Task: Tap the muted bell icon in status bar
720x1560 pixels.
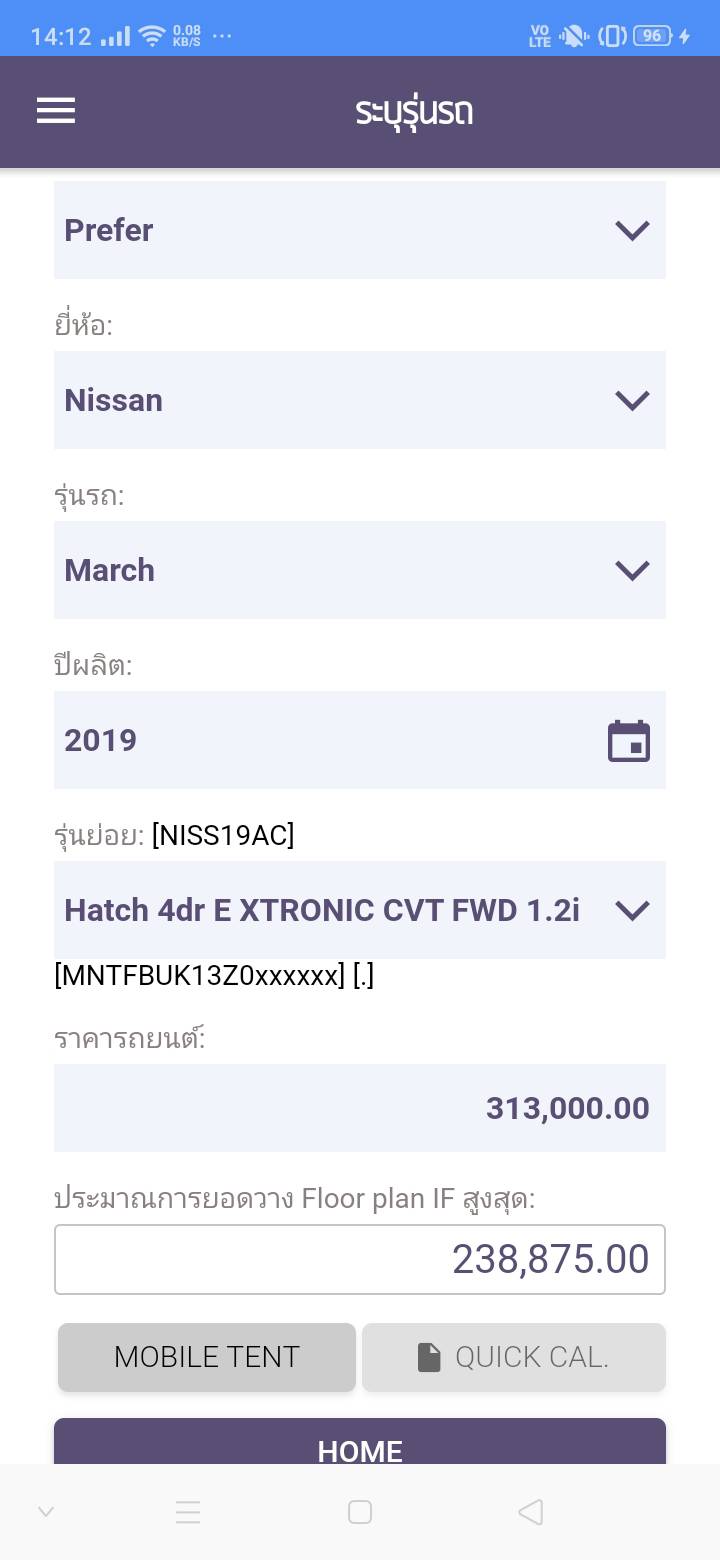Action: tap(574, 37)
